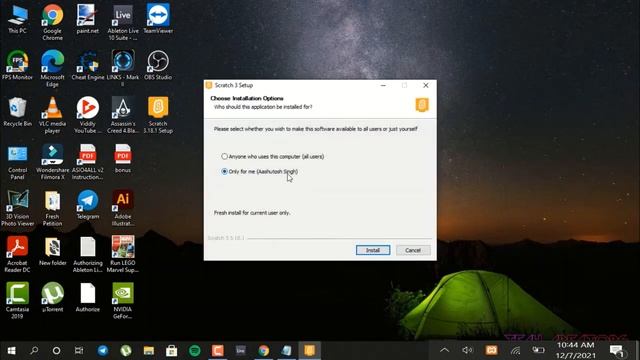The image size is (640, 360).
Task: Open ASIO4ALL v2 Instruction PDF
Action: pos(88,162)
